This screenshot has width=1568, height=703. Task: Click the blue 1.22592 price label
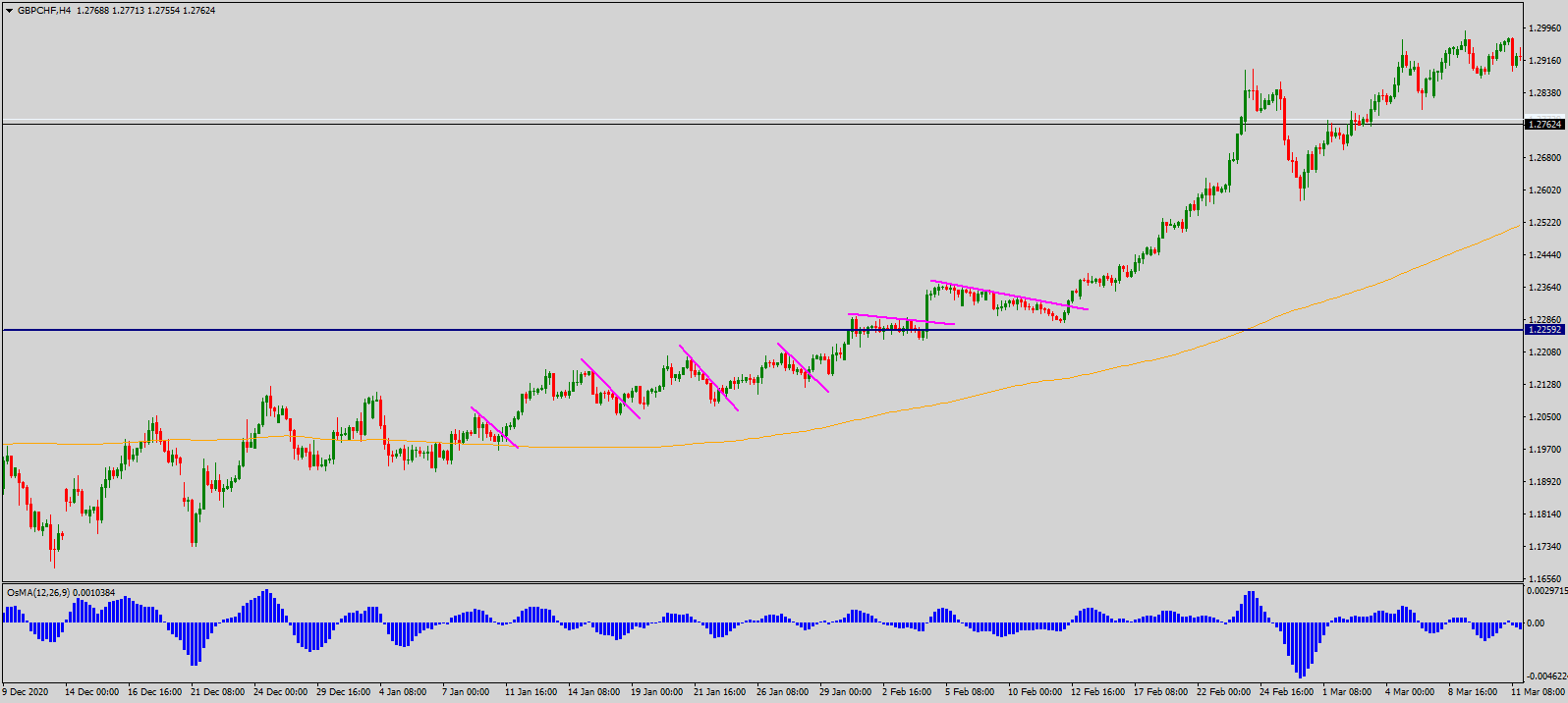tap(1544, 330)
